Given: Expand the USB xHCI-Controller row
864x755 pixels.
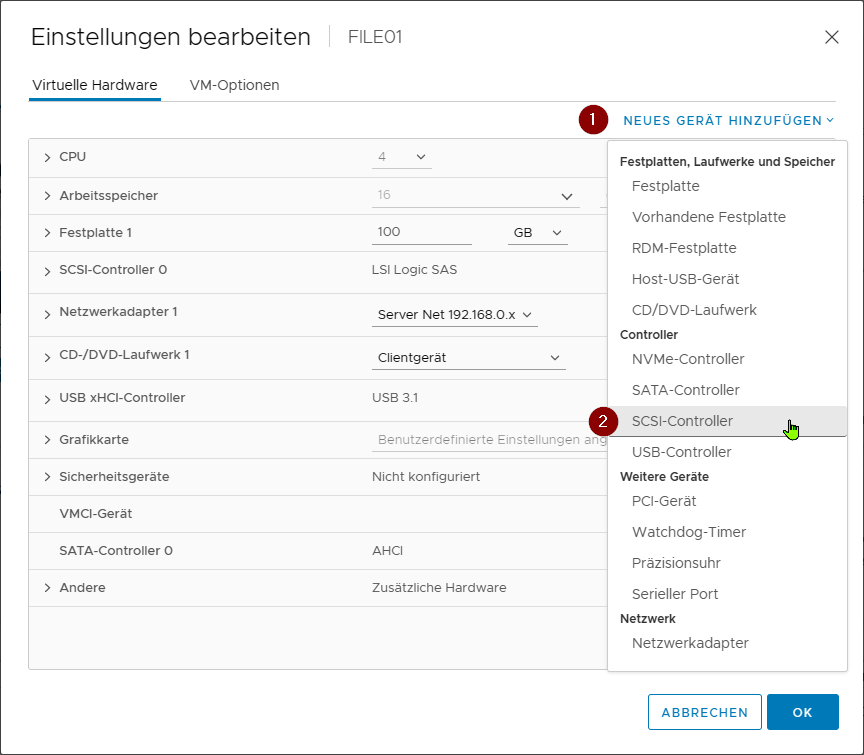Looking at the screenshot, I should (47, 398).
